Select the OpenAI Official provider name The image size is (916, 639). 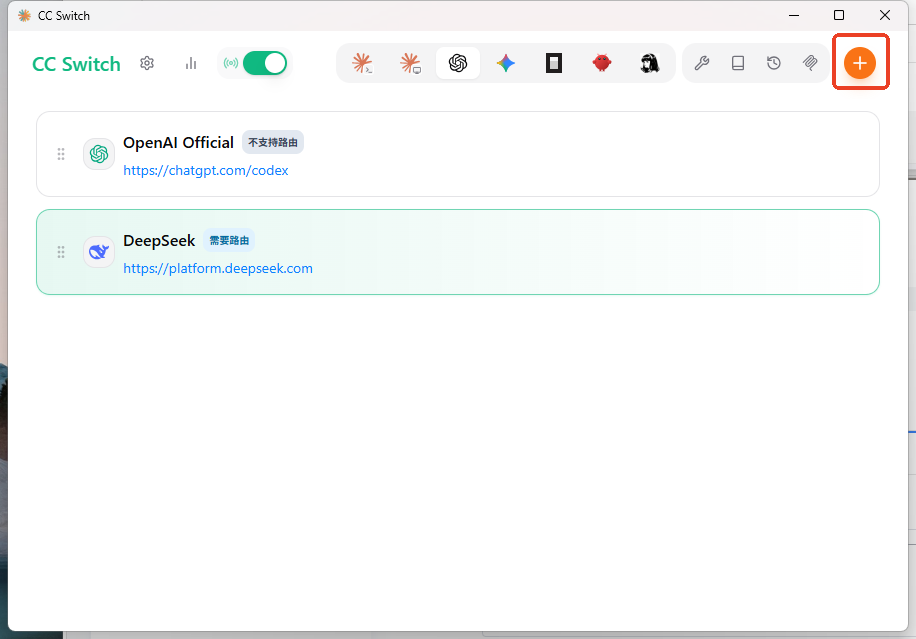(x=178, y=143)
